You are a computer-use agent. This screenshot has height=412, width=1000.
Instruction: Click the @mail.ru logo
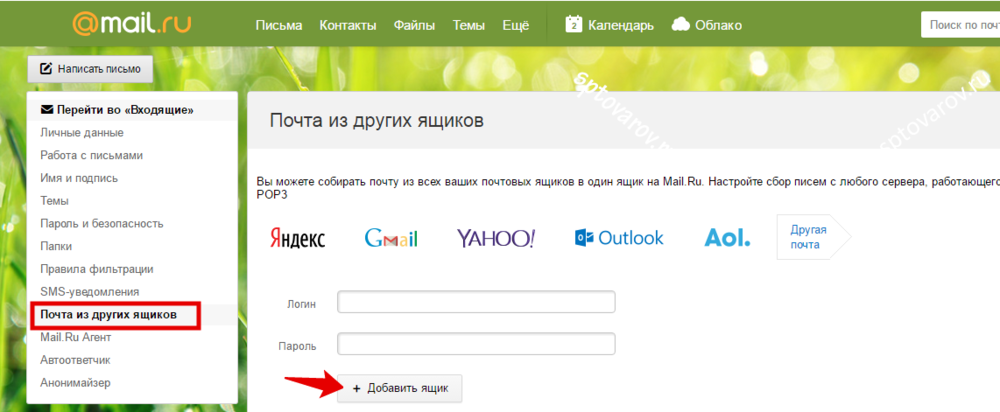coord(132,24)
